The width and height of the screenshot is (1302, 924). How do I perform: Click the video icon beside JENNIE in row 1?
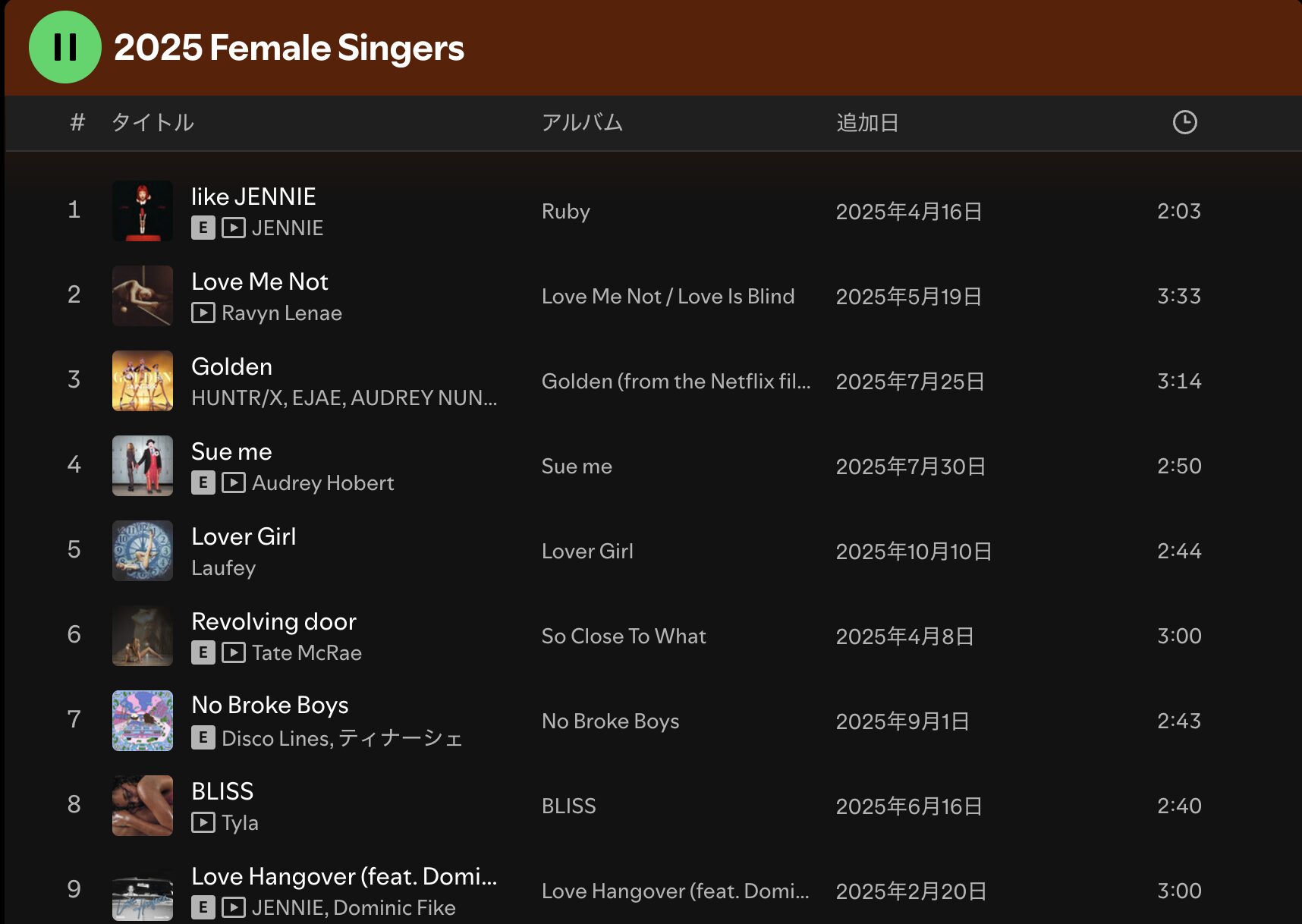(x=234, y=228)
